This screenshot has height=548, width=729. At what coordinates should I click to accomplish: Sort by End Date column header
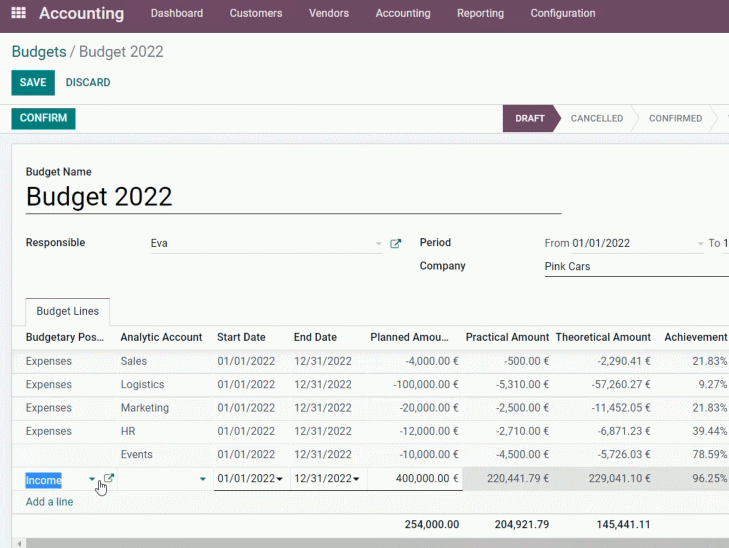tap(315, 337)
